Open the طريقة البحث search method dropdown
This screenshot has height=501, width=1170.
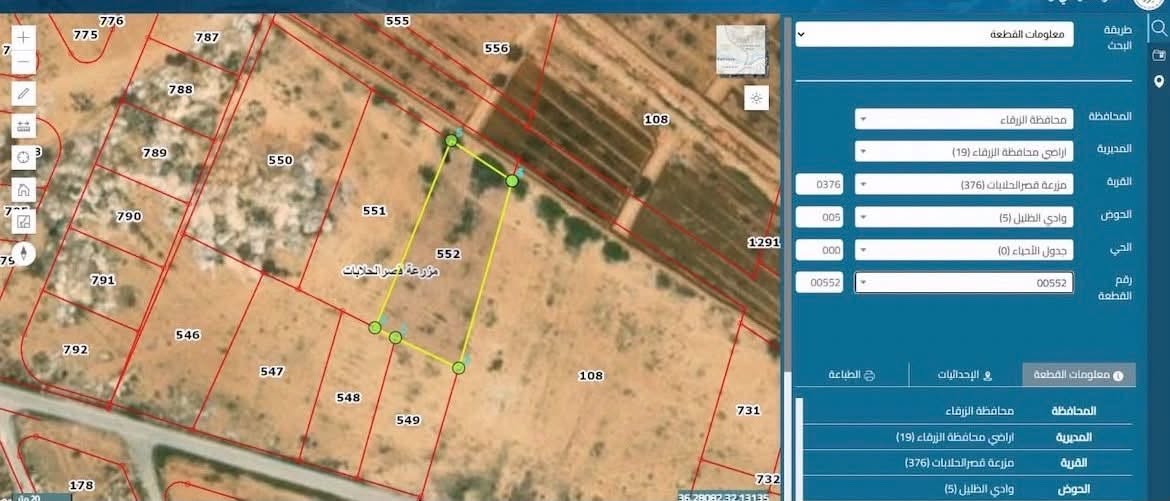coord(934,34)
